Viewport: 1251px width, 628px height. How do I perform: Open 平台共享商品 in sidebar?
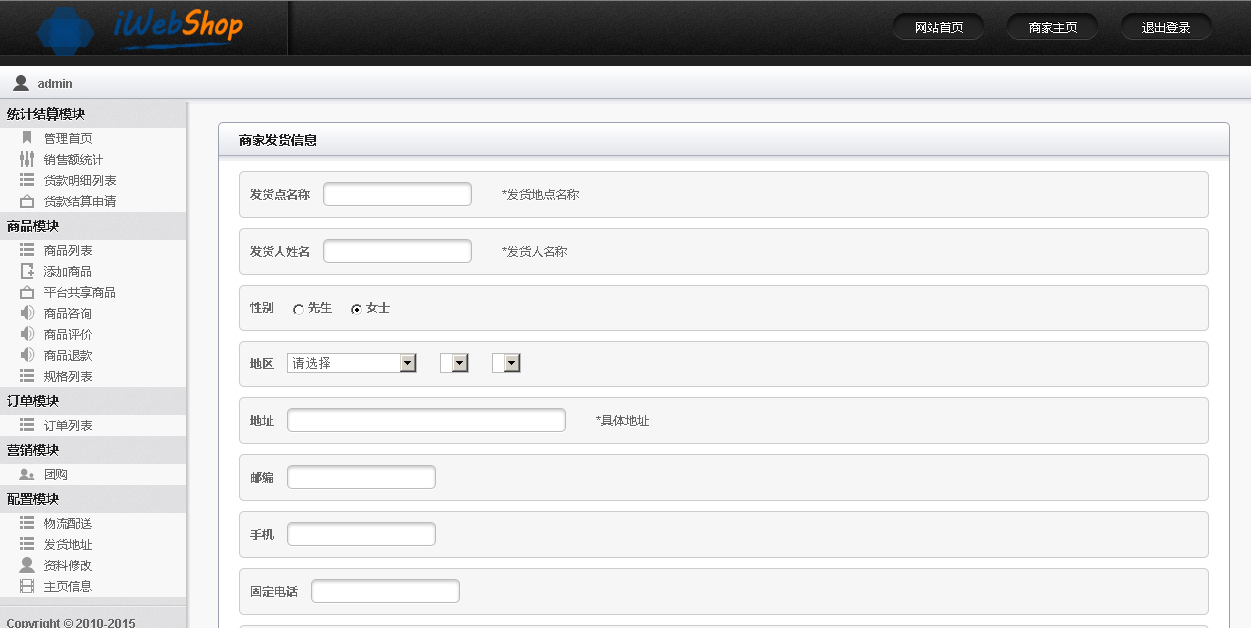tap(80, 293)
